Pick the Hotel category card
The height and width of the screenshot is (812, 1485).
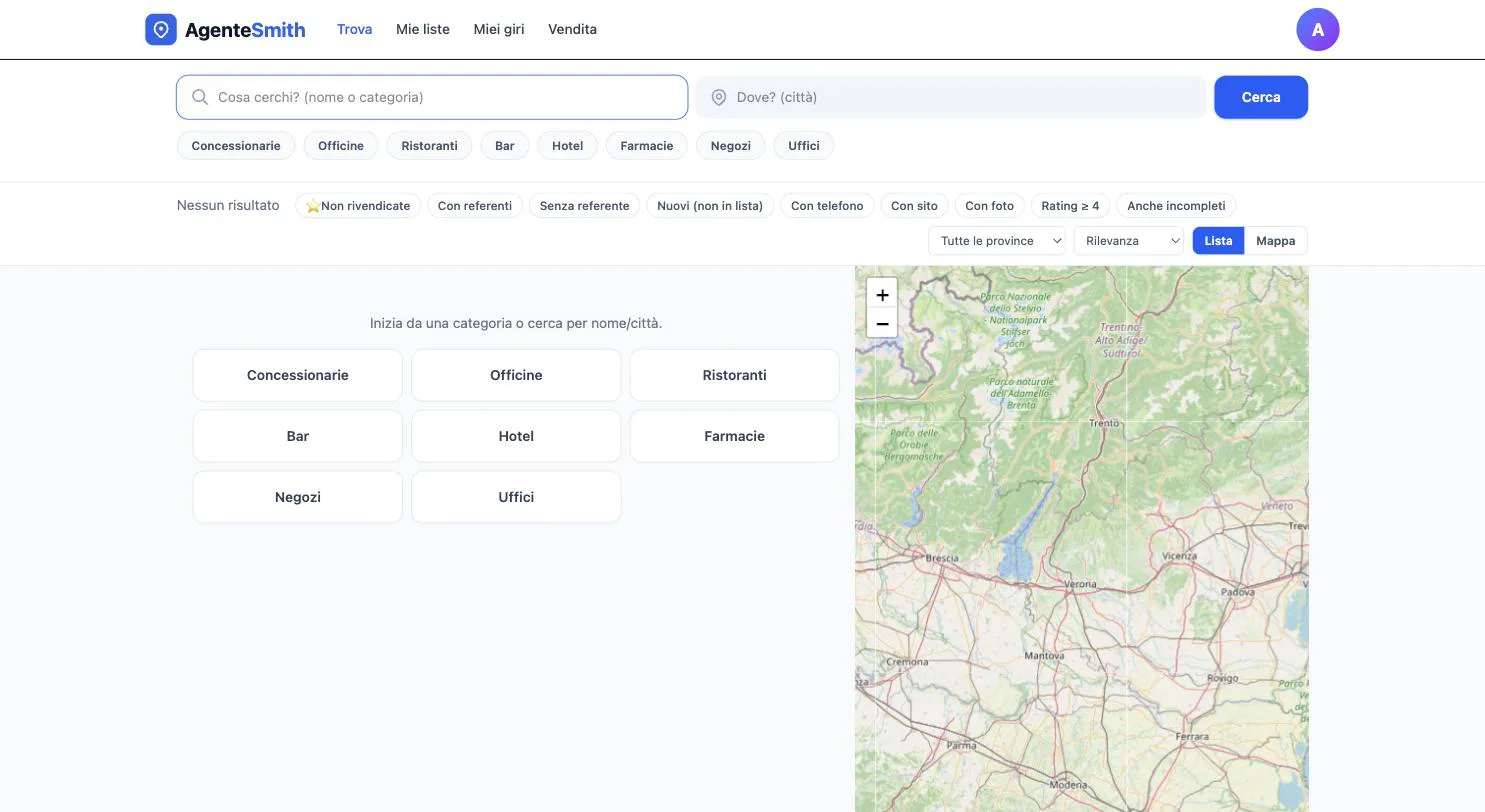(516, 437)
